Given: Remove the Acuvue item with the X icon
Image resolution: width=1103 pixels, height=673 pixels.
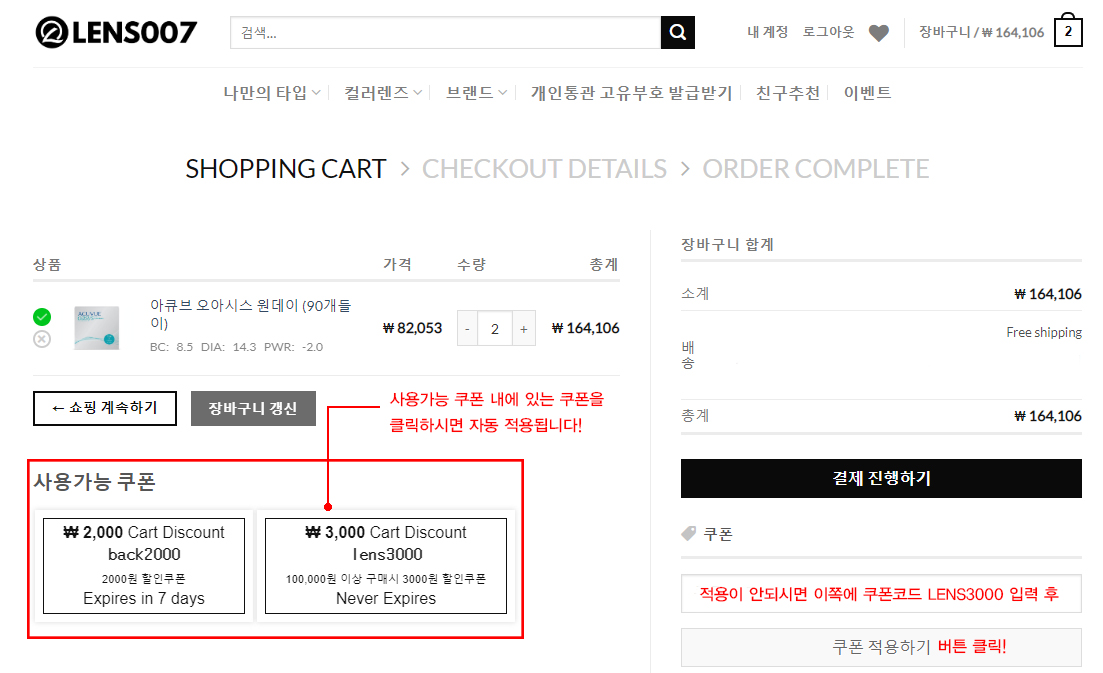Looking at the screenshot, I should [x=42, y=339].
